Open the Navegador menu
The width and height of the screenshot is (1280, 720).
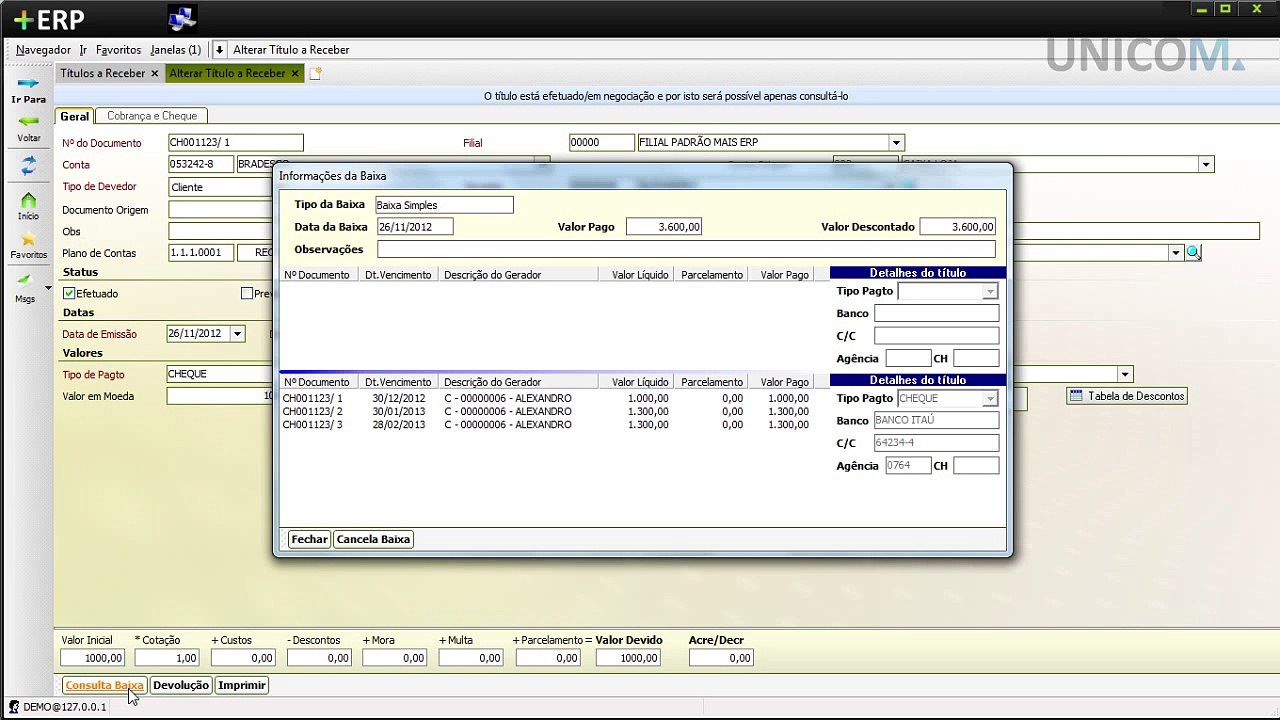(43, 50)
